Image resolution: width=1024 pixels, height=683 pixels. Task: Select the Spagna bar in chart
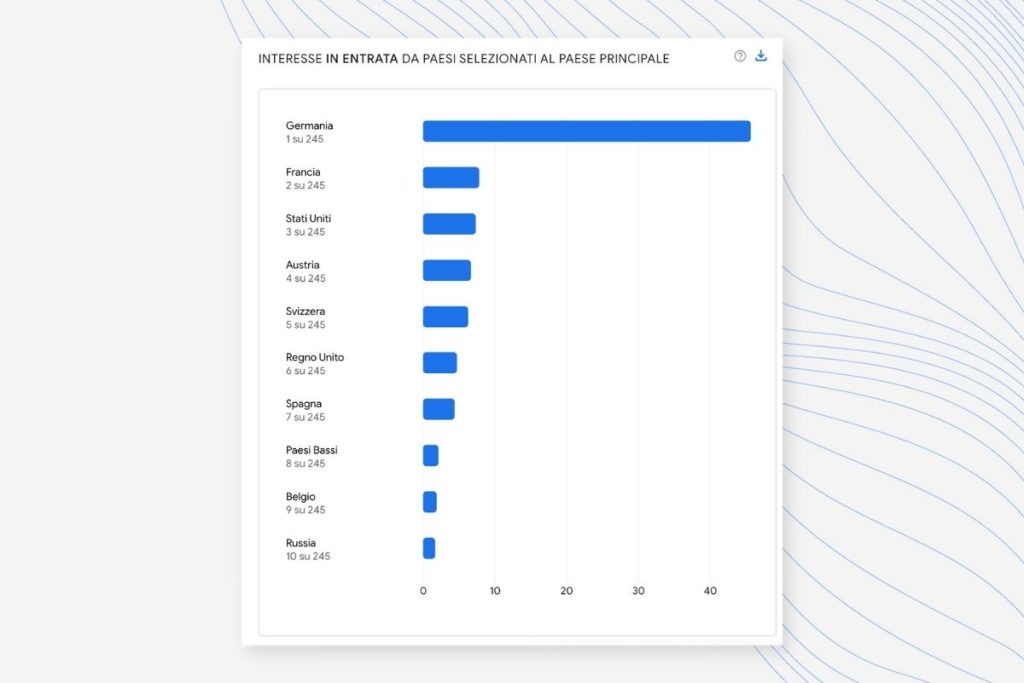(438, 409)
